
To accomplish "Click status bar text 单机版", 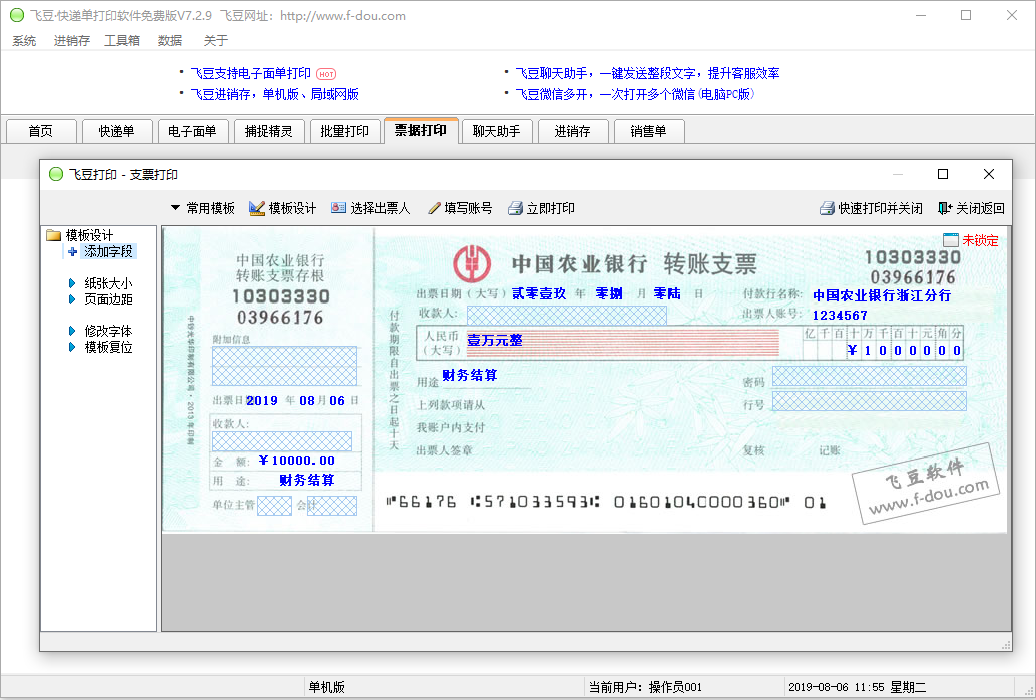I will coord(327,687).
